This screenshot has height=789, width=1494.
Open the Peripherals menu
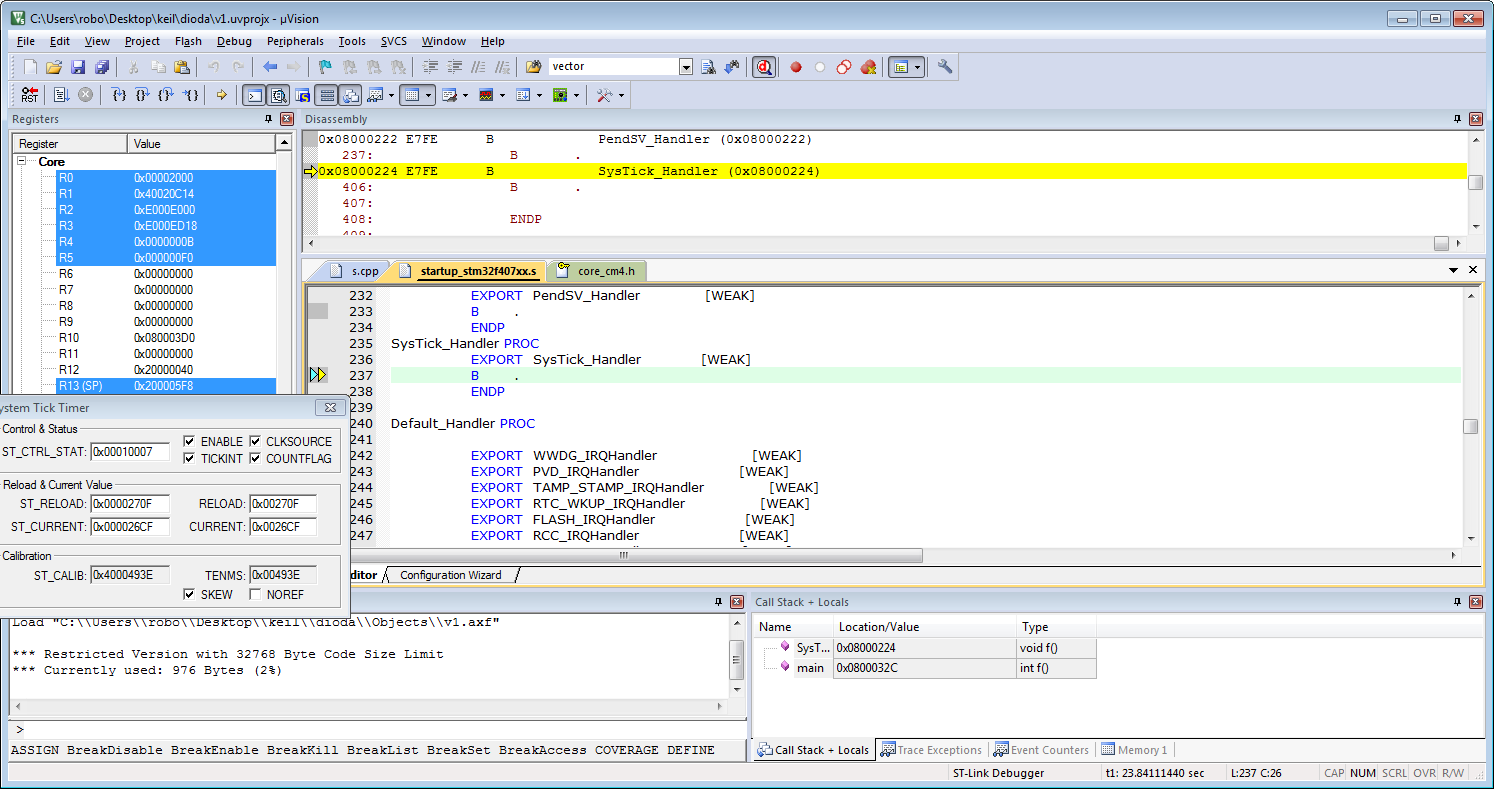[x=295, y=41]
